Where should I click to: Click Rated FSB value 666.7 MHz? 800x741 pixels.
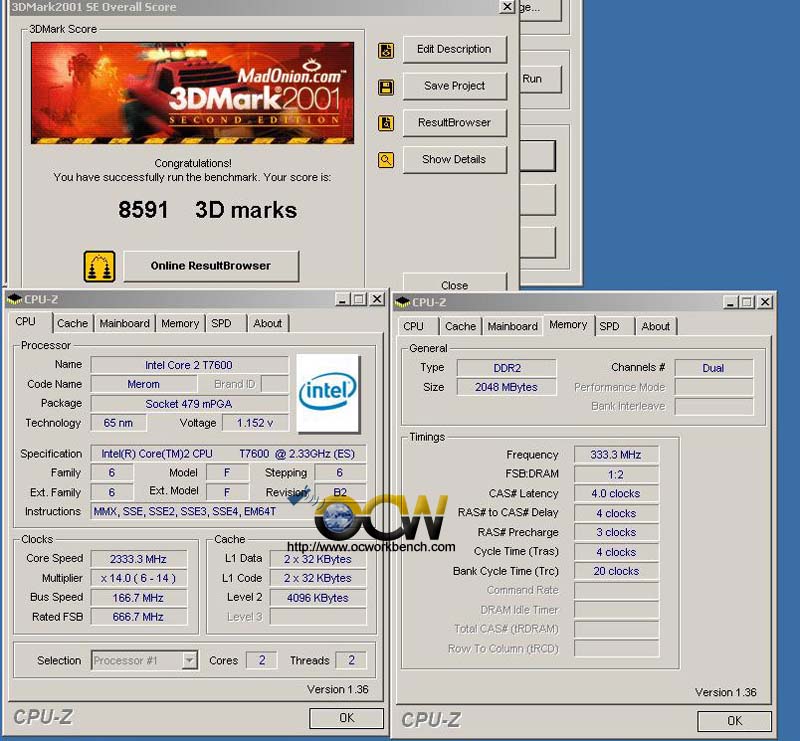tap(139, 617)
